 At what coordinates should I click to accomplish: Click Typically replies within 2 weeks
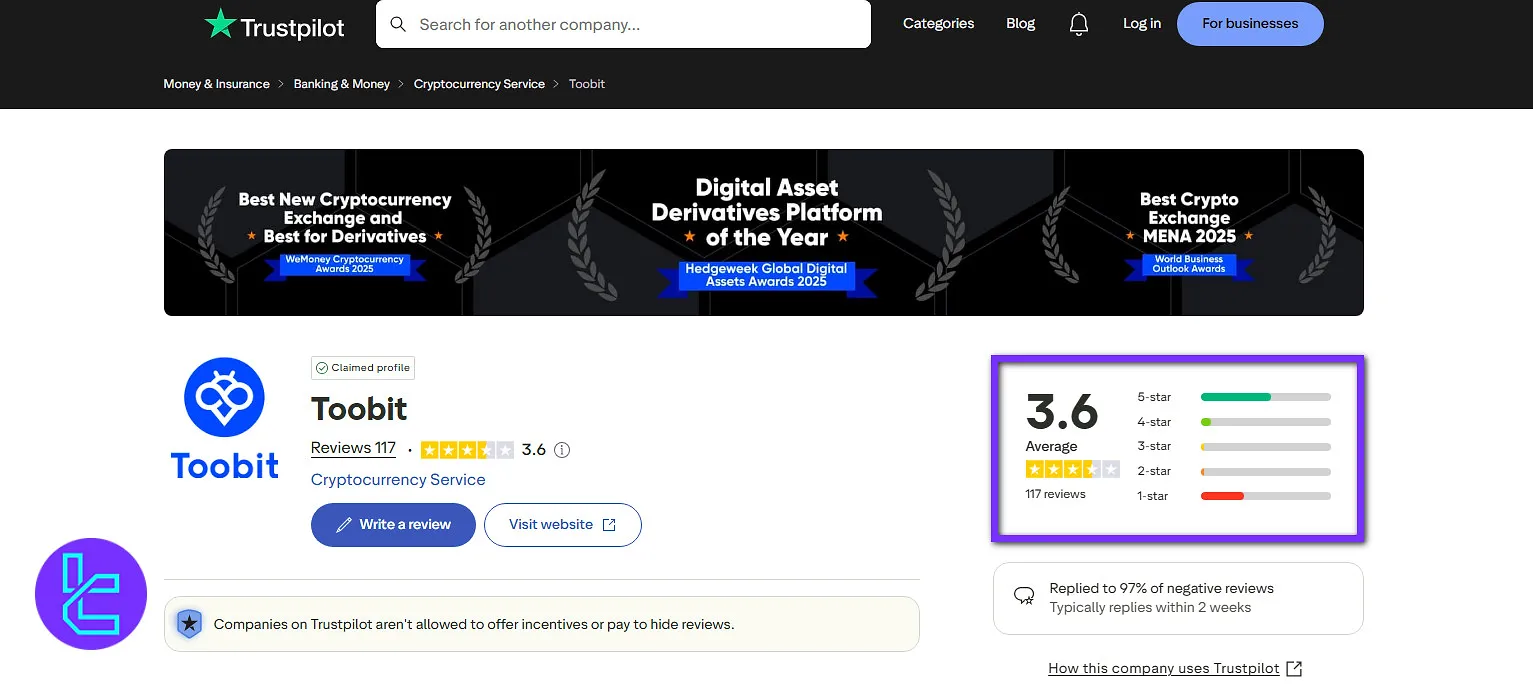(1150, 607)
